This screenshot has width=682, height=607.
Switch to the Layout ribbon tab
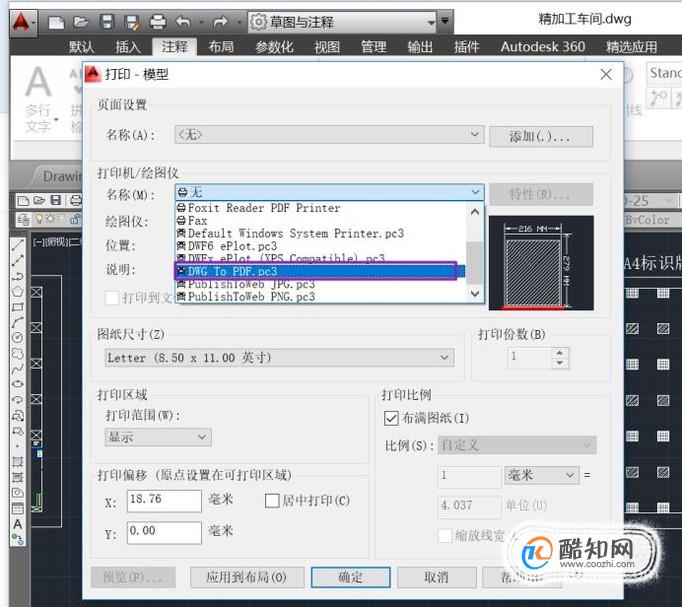click(x=221, y=47)
